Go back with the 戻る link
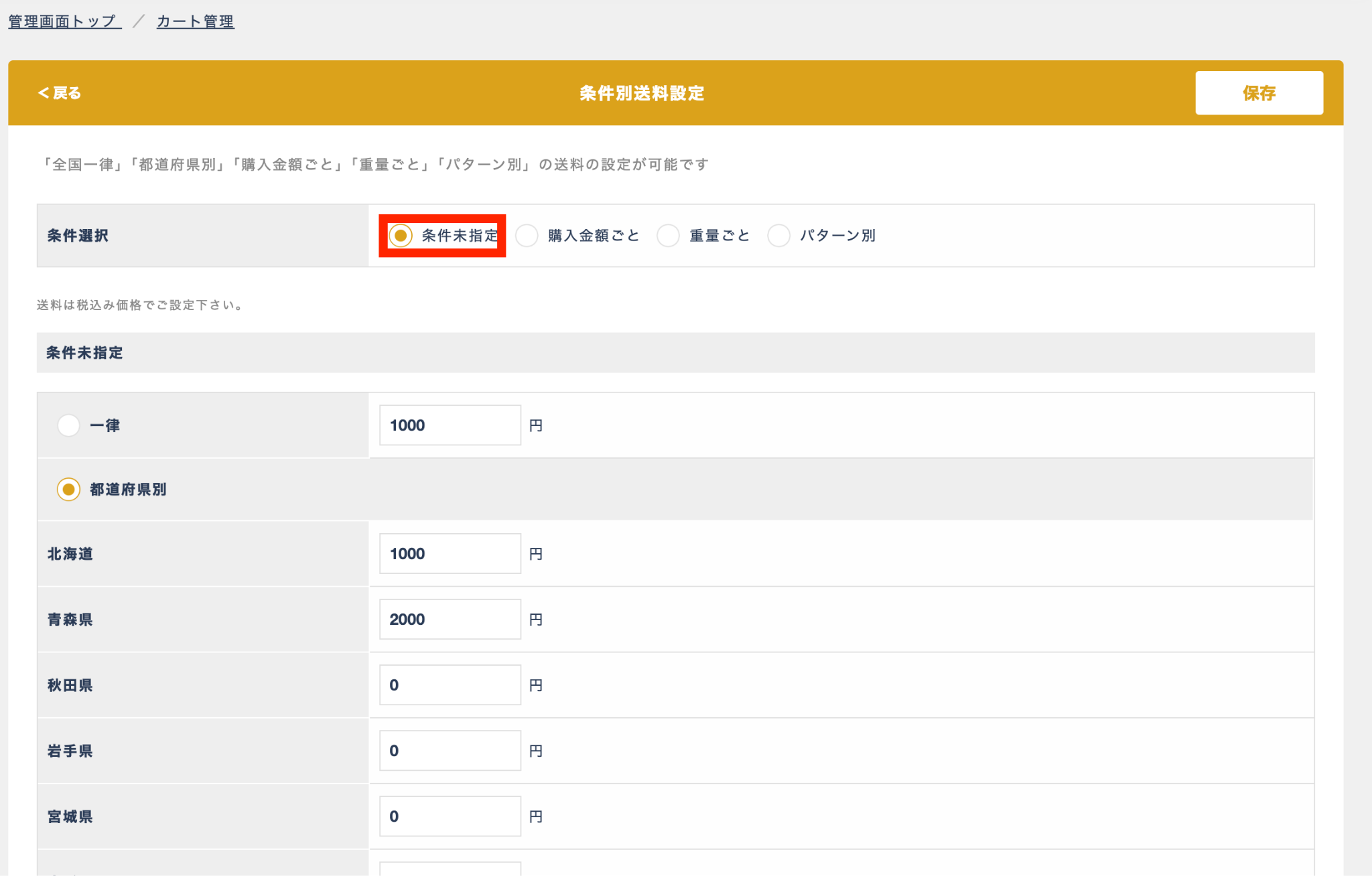 (60, 93)
